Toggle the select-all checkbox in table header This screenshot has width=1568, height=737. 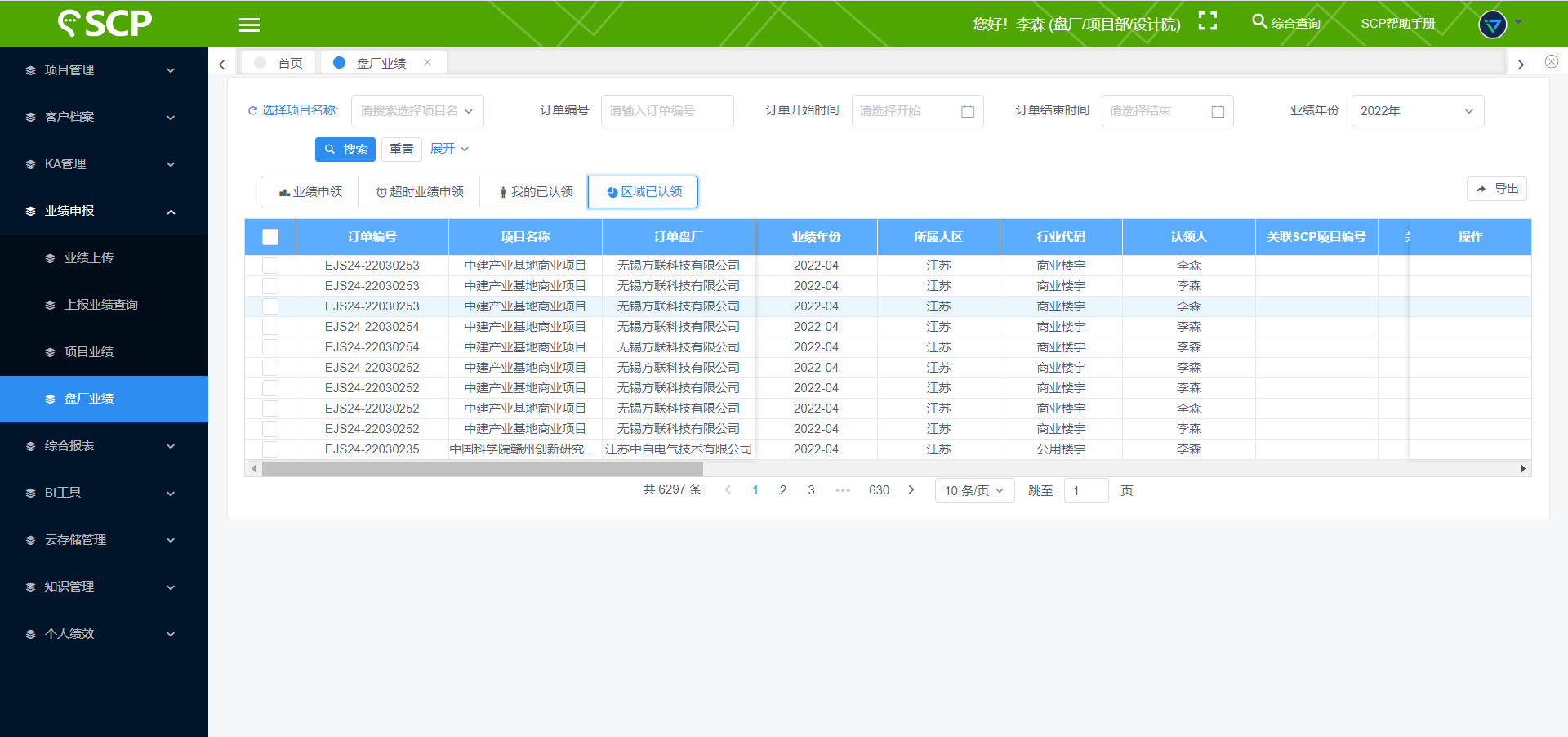(270, 237)
